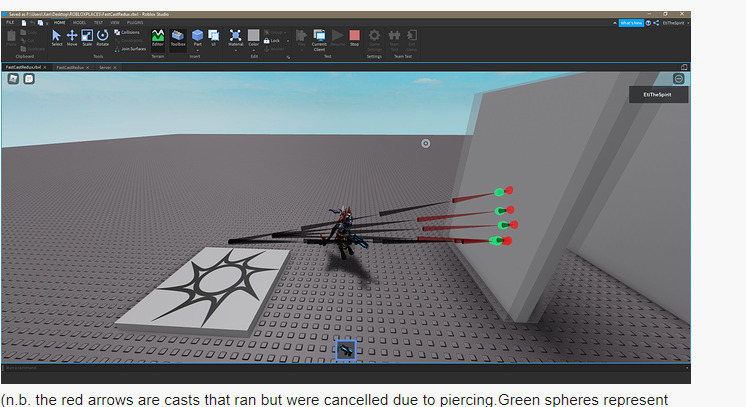Select the gun tool in the hotbar
The image size is (746, 407).
tap(346, 351)
